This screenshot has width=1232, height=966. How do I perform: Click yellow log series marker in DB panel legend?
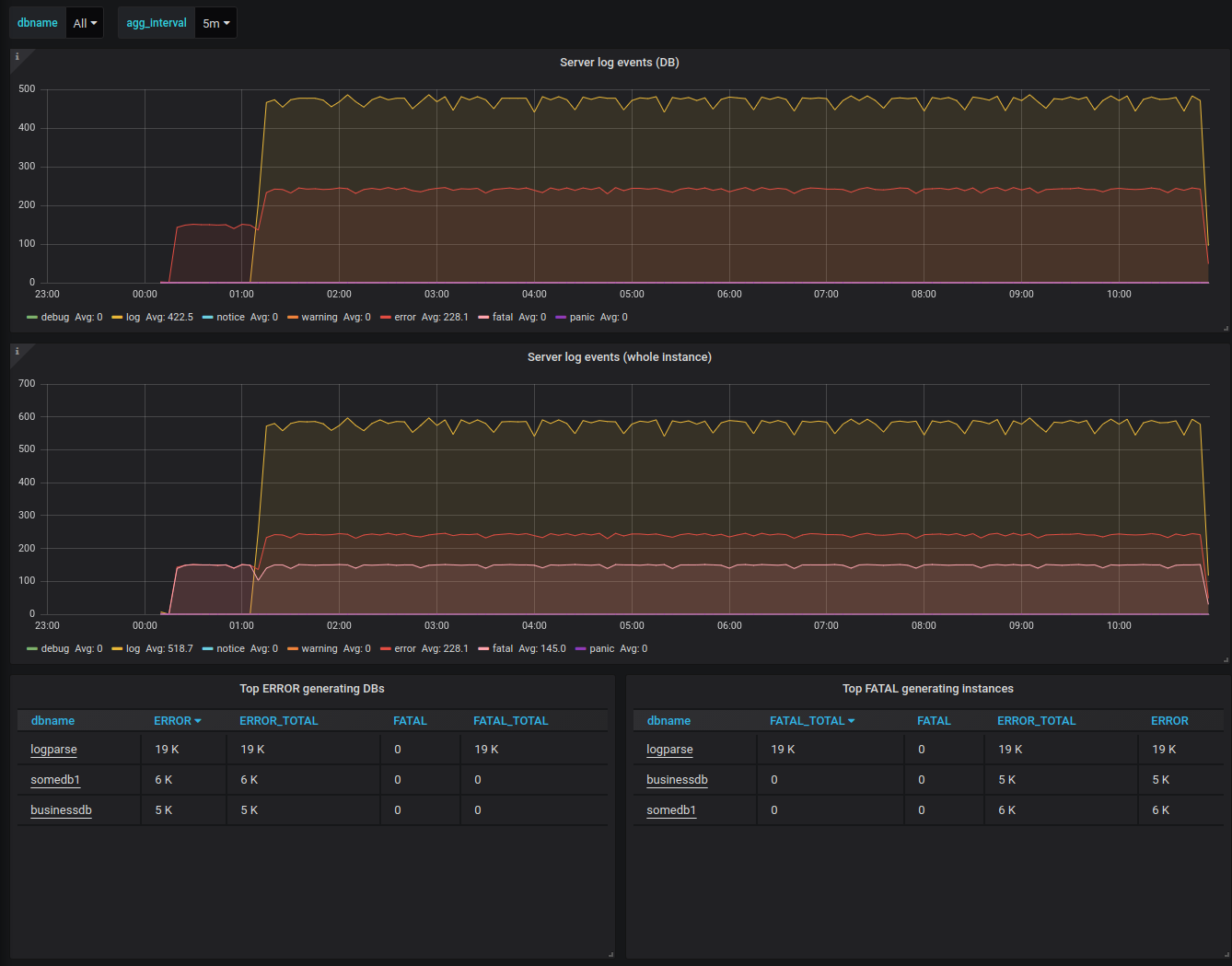117,318
